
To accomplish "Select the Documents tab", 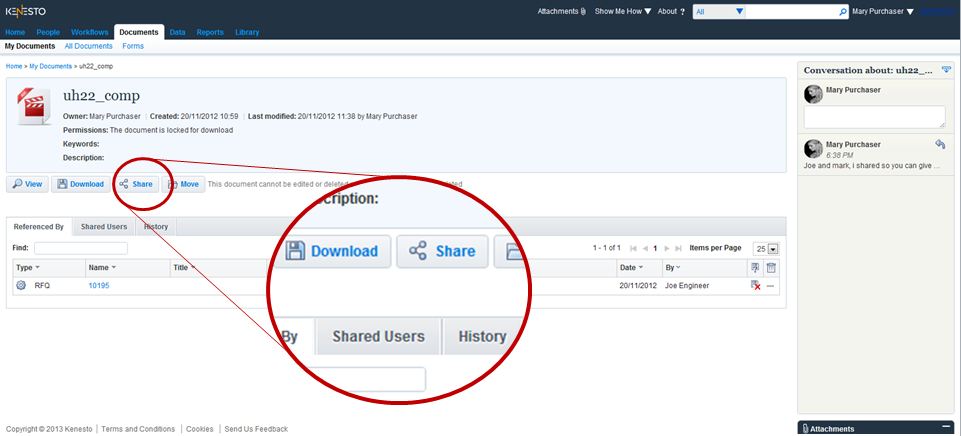I will tap(139, 32).
